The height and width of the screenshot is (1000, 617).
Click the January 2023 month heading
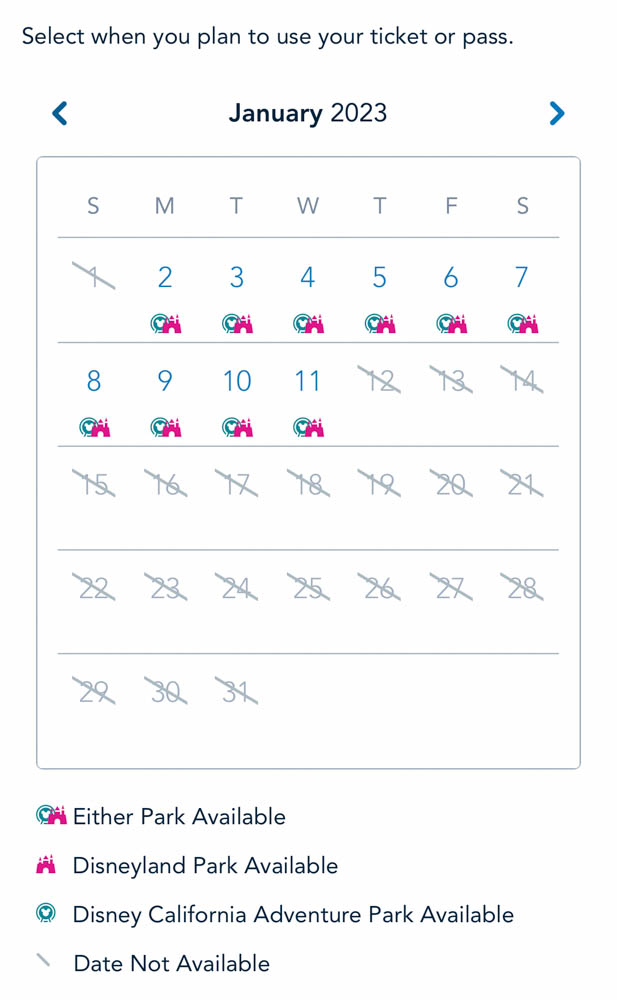point(307,113)
